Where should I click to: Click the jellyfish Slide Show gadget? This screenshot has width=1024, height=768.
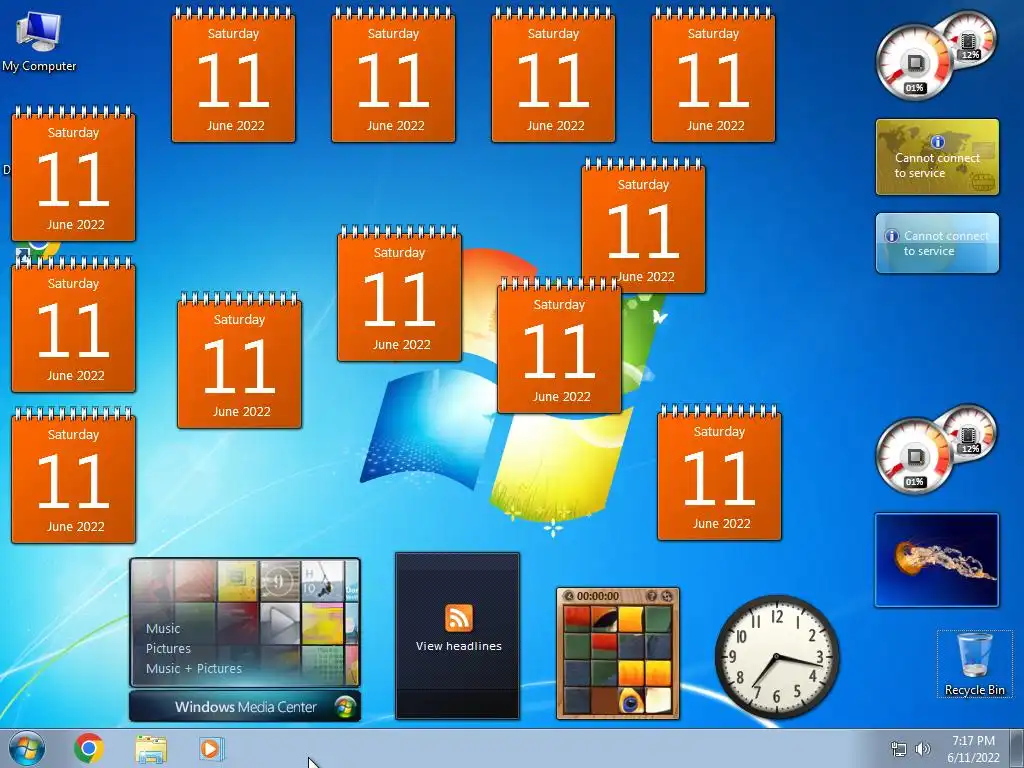[x=936, y=560]
